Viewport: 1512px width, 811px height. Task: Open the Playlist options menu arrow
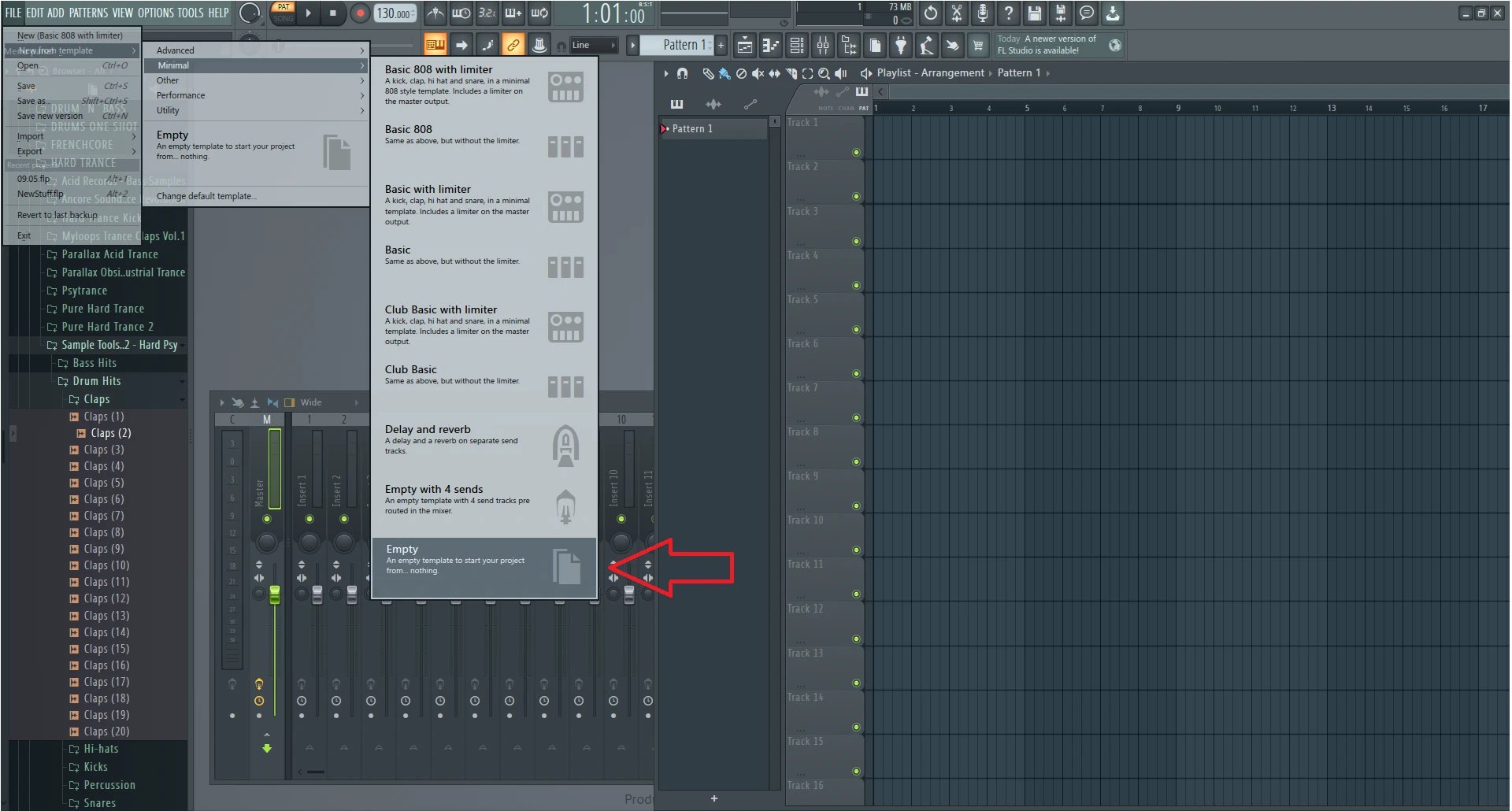coord(665,73)
